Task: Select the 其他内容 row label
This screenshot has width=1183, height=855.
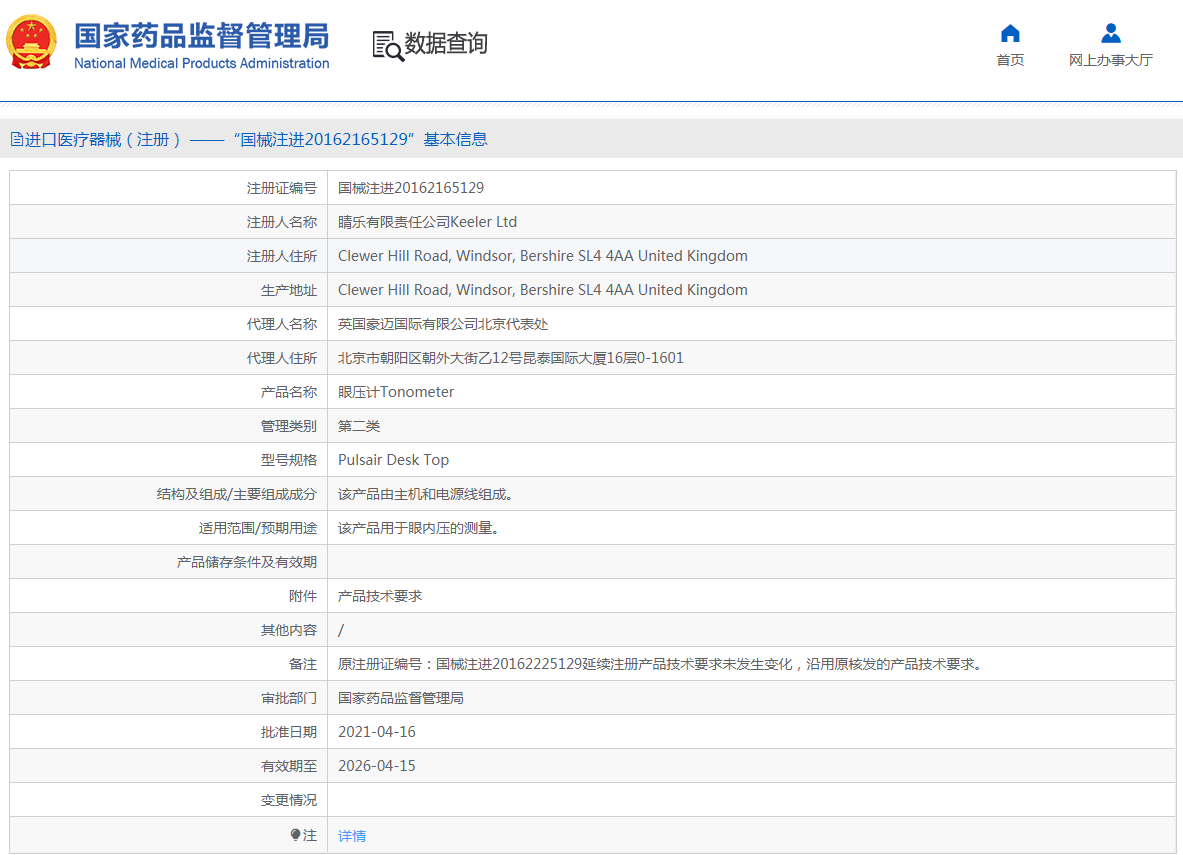Action: 289,630
